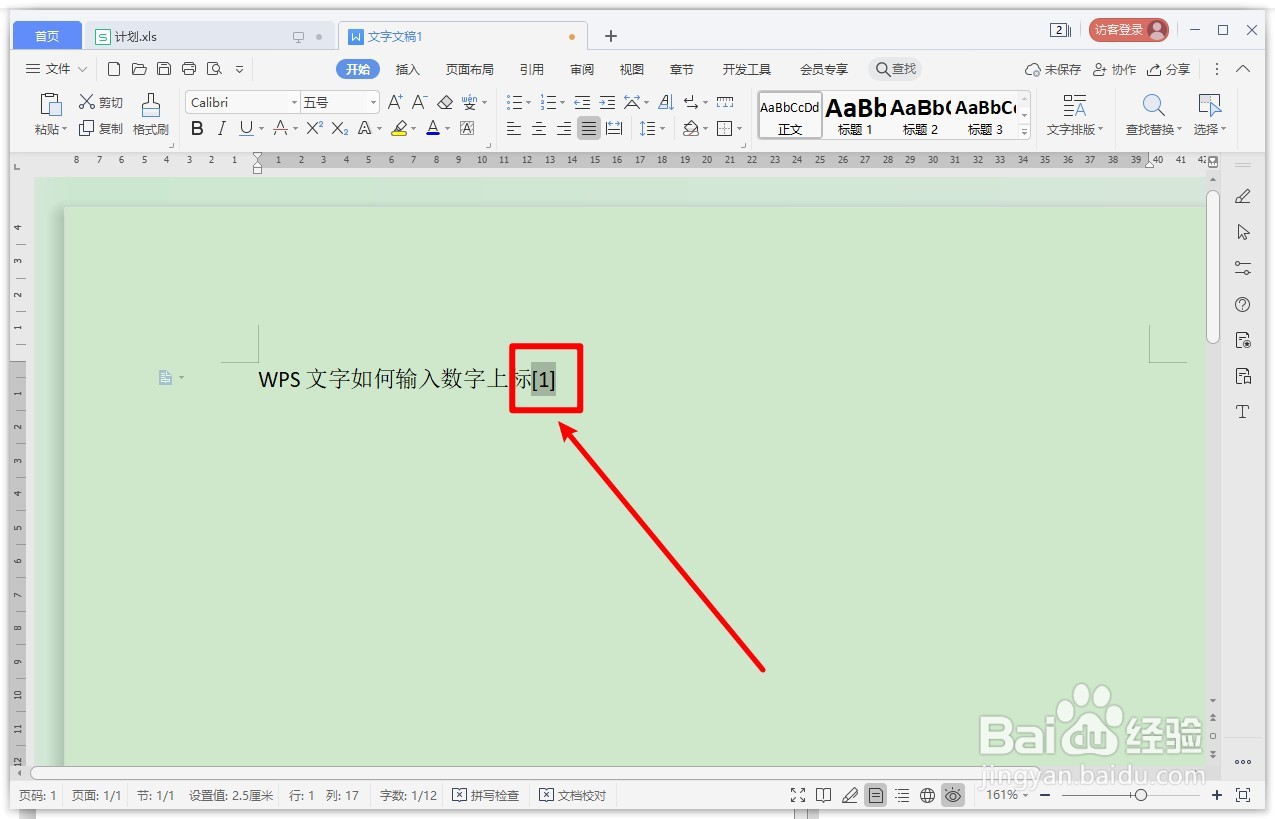The width and height of the screenshot is (1275, 819).
Task: Open Find and Replace (查找替换)
Action: (x=1152, y=113)
